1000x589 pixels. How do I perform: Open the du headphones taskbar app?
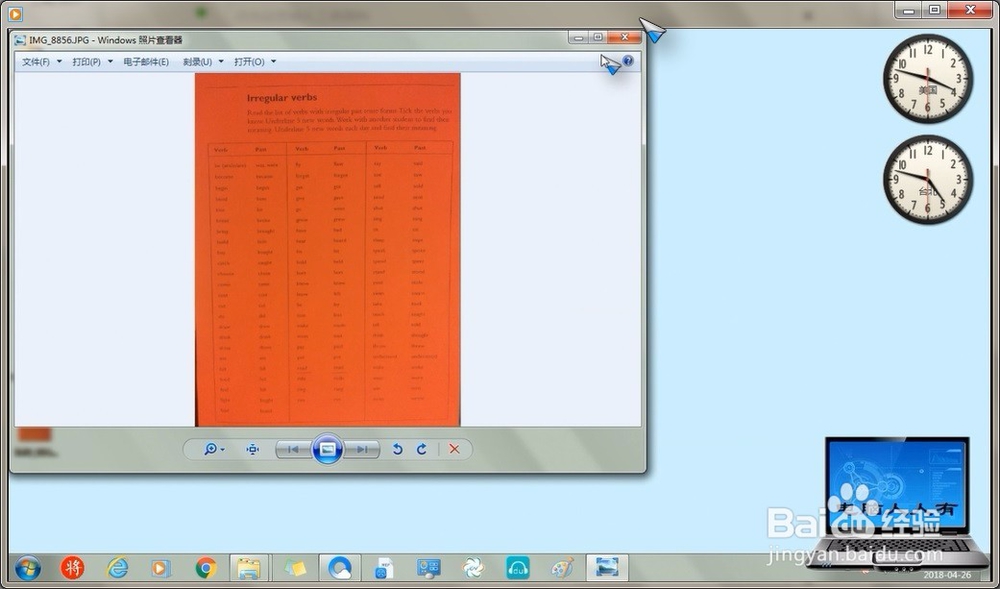[x=518, y=567]
